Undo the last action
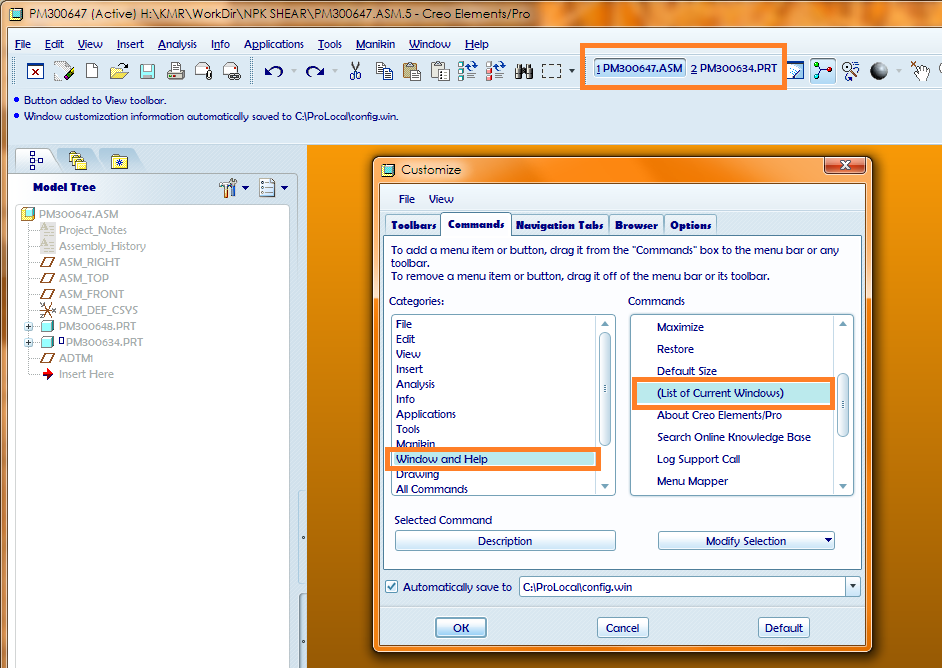Screen dimensions: 942x668 pos(274,71)
